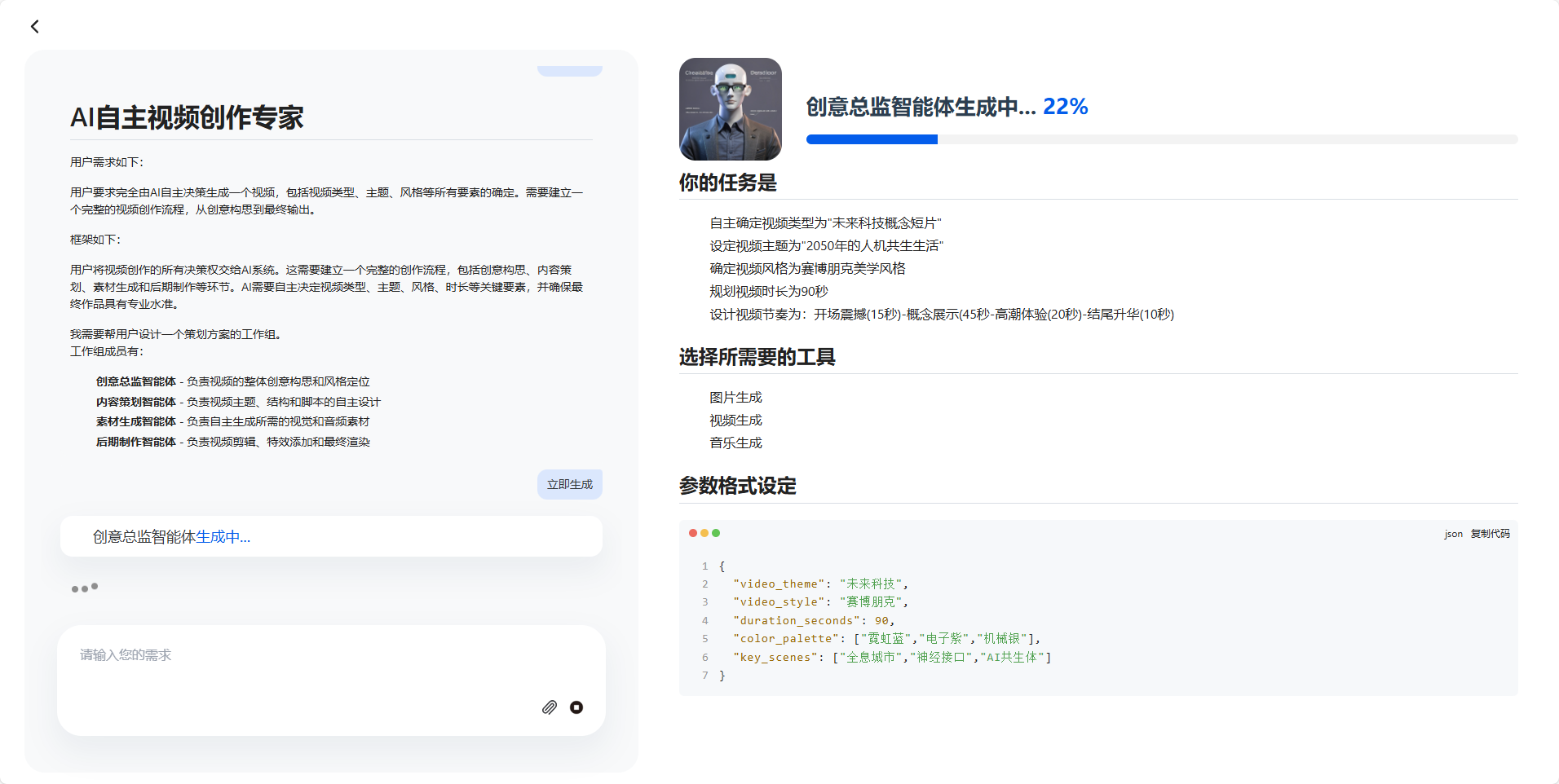Click the red dot on code block
The image size is (1559, 784).
pyautogui.click(x=693, y=533)
